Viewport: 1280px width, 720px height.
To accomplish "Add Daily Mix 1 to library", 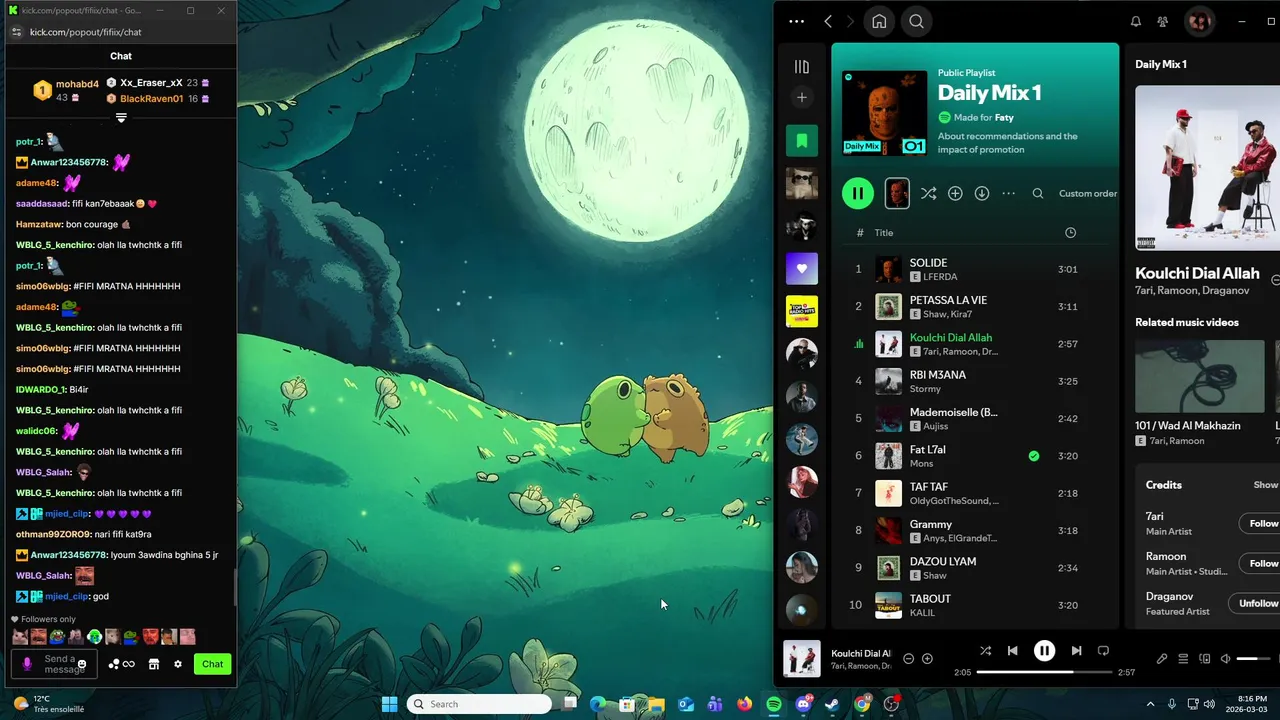I will (x=955, y=193).
